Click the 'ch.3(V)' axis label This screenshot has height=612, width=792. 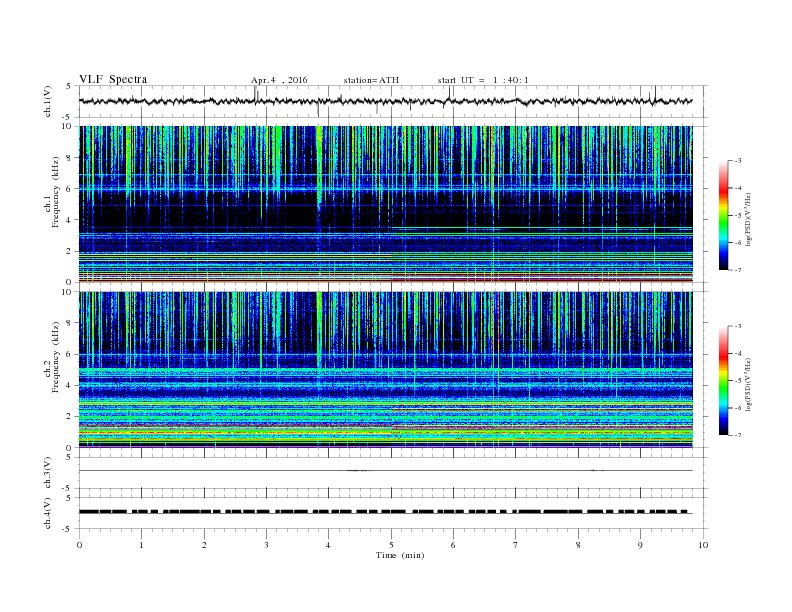pos(48,473)
